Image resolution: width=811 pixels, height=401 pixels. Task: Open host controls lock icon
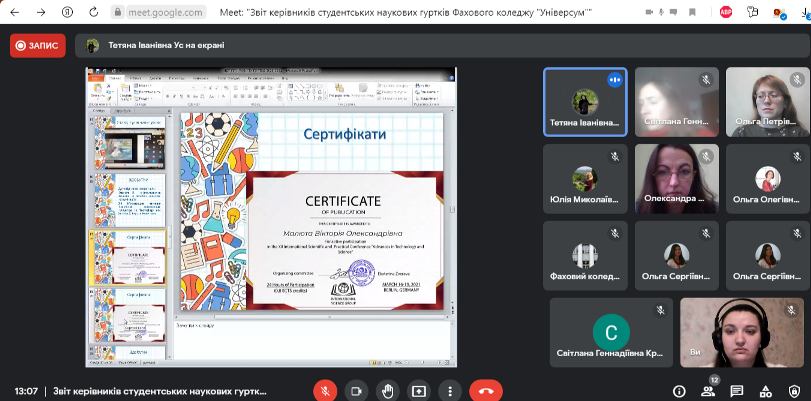click(795, 391)
